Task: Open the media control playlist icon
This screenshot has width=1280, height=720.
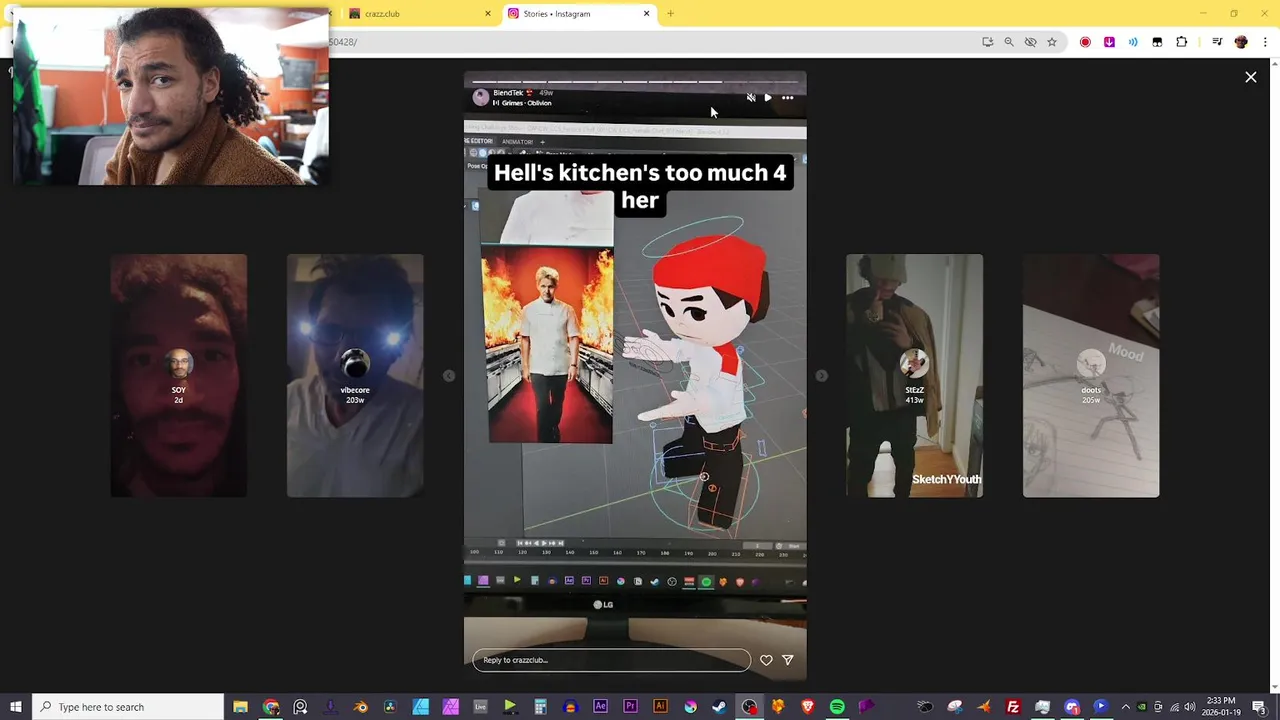Action: point(1217,42)
